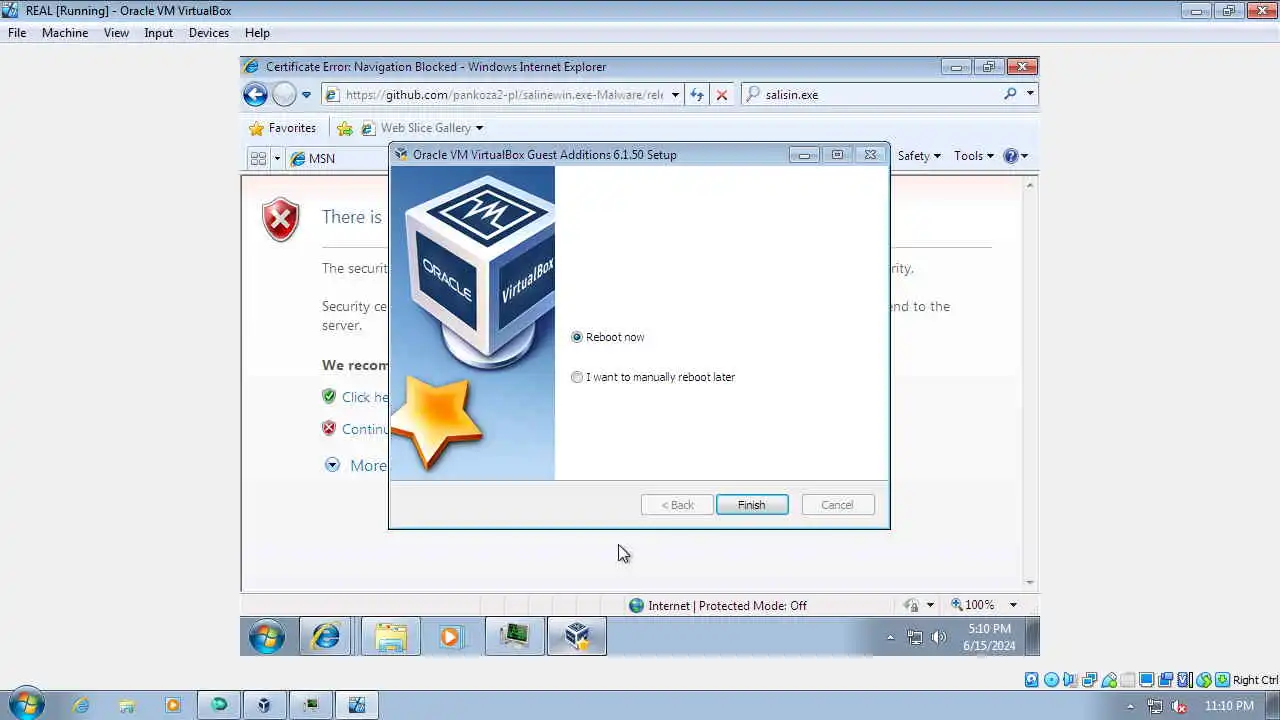Click the blue Help question icon
This screenshot has width=1280, height=720.
click(1011, 156)
